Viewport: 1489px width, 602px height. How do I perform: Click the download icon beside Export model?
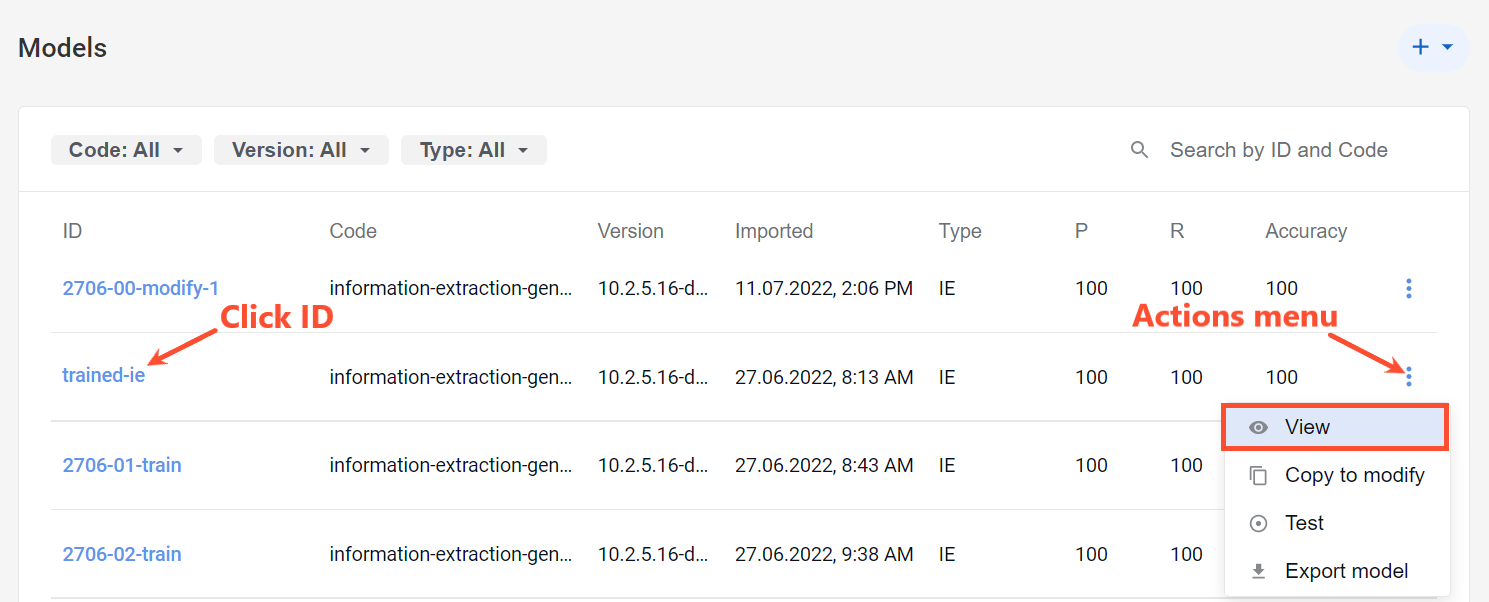(1259, 571)
